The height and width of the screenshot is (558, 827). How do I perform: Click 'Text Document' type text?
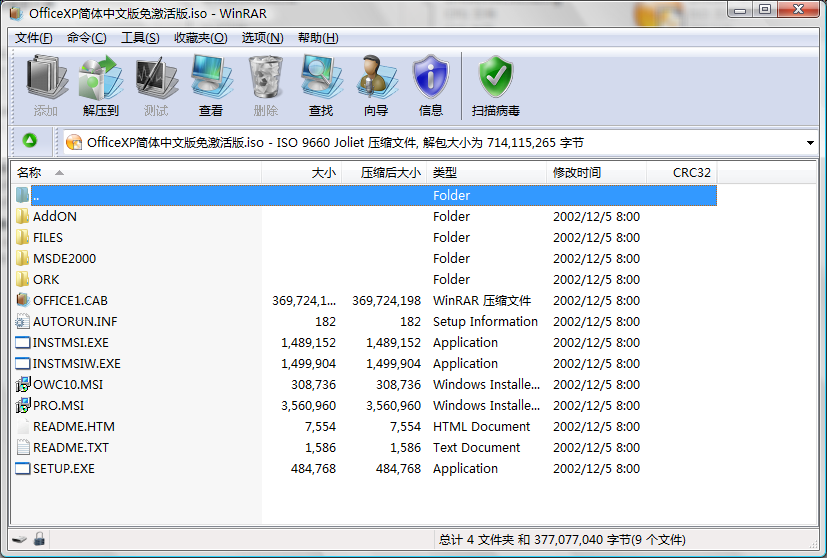click(477, 448)
